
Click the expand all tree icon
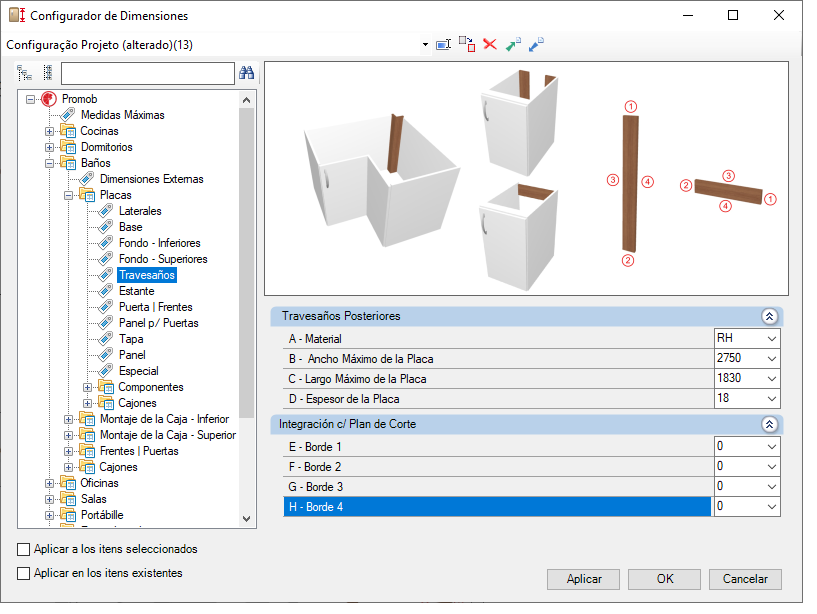(x=24, y=73)
